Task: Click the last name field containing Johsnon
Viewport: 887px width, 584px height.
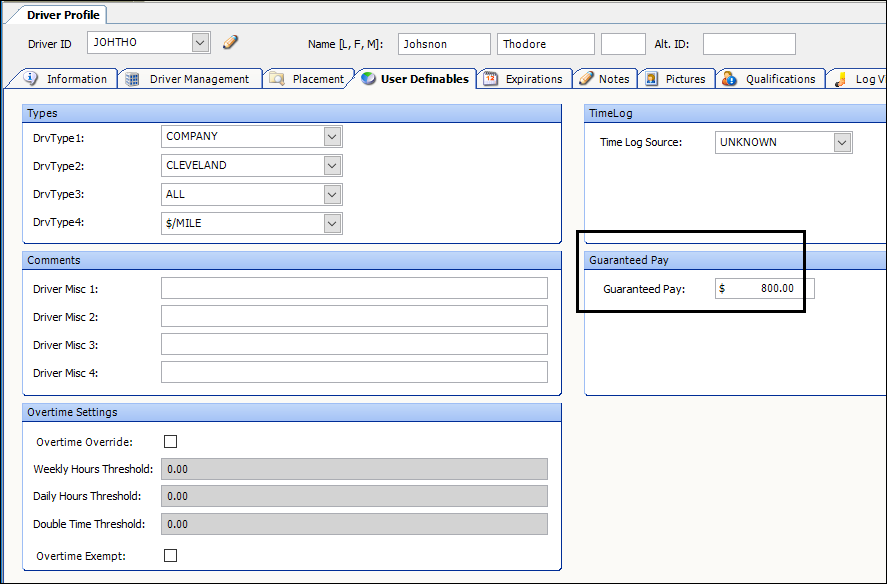Action: click(x=444, y=44)
